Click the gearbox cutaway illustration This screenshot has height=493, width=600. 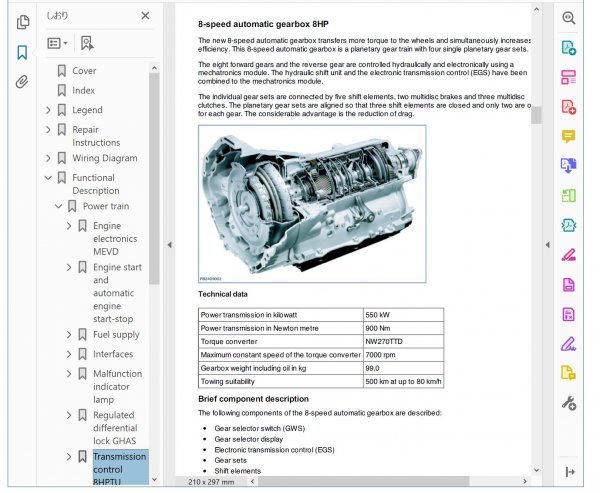tap(312, 204)
